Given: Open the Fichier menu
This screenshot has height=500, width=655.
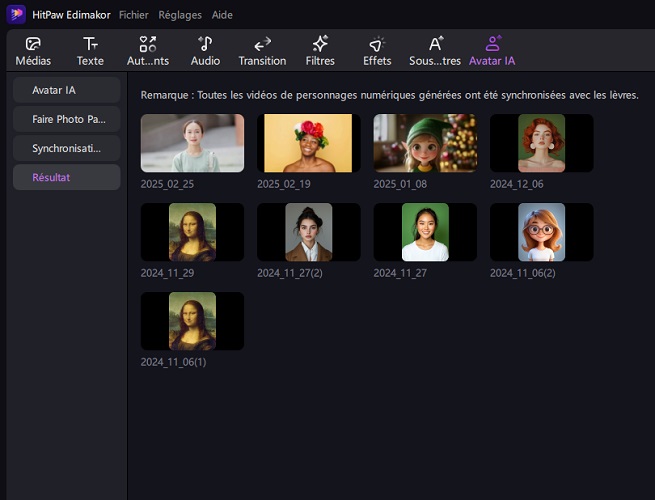Looking at the screenshot, I should 133,15.
